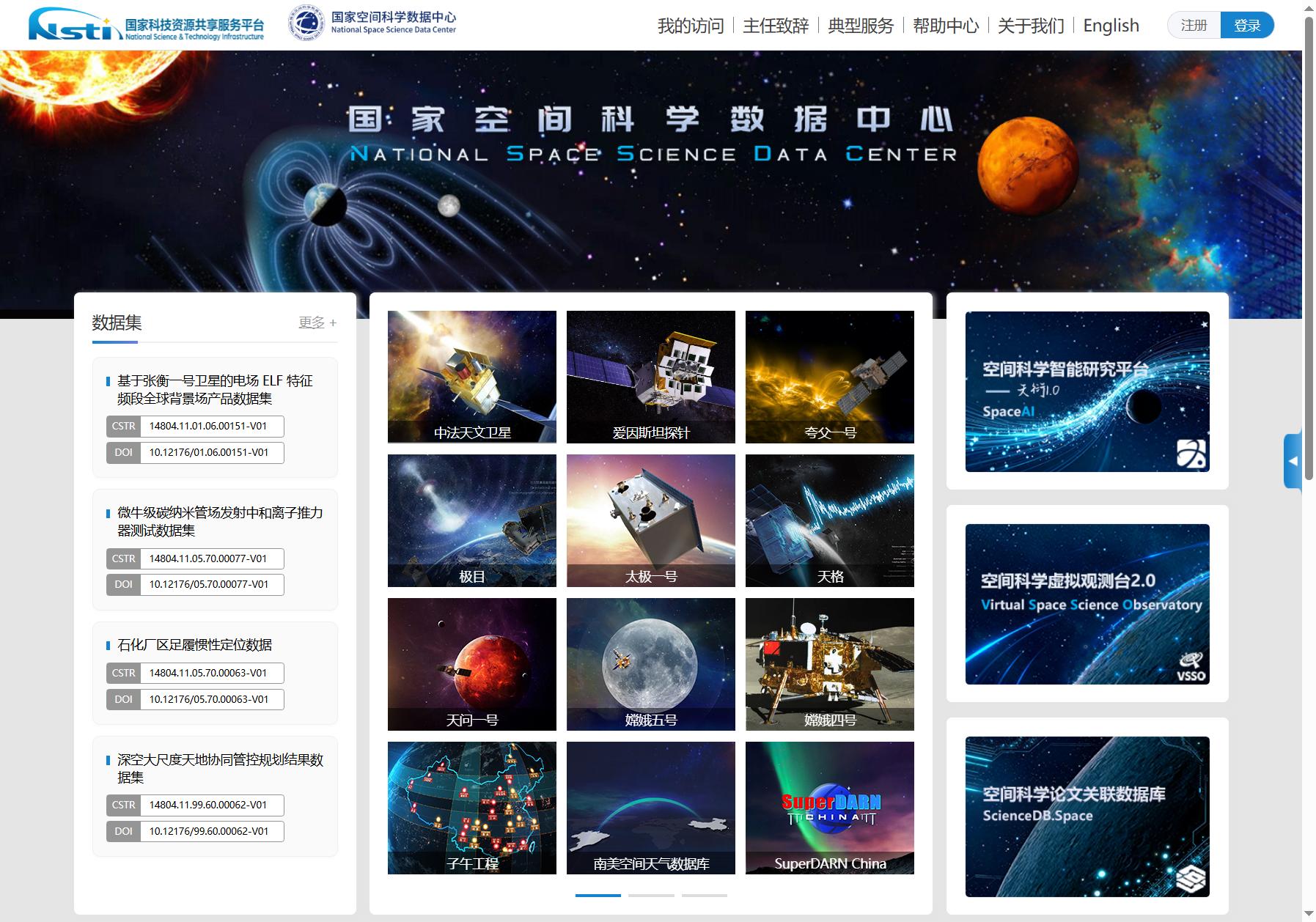Click the 更多 + link in 数据集 panel

point(317,322)
